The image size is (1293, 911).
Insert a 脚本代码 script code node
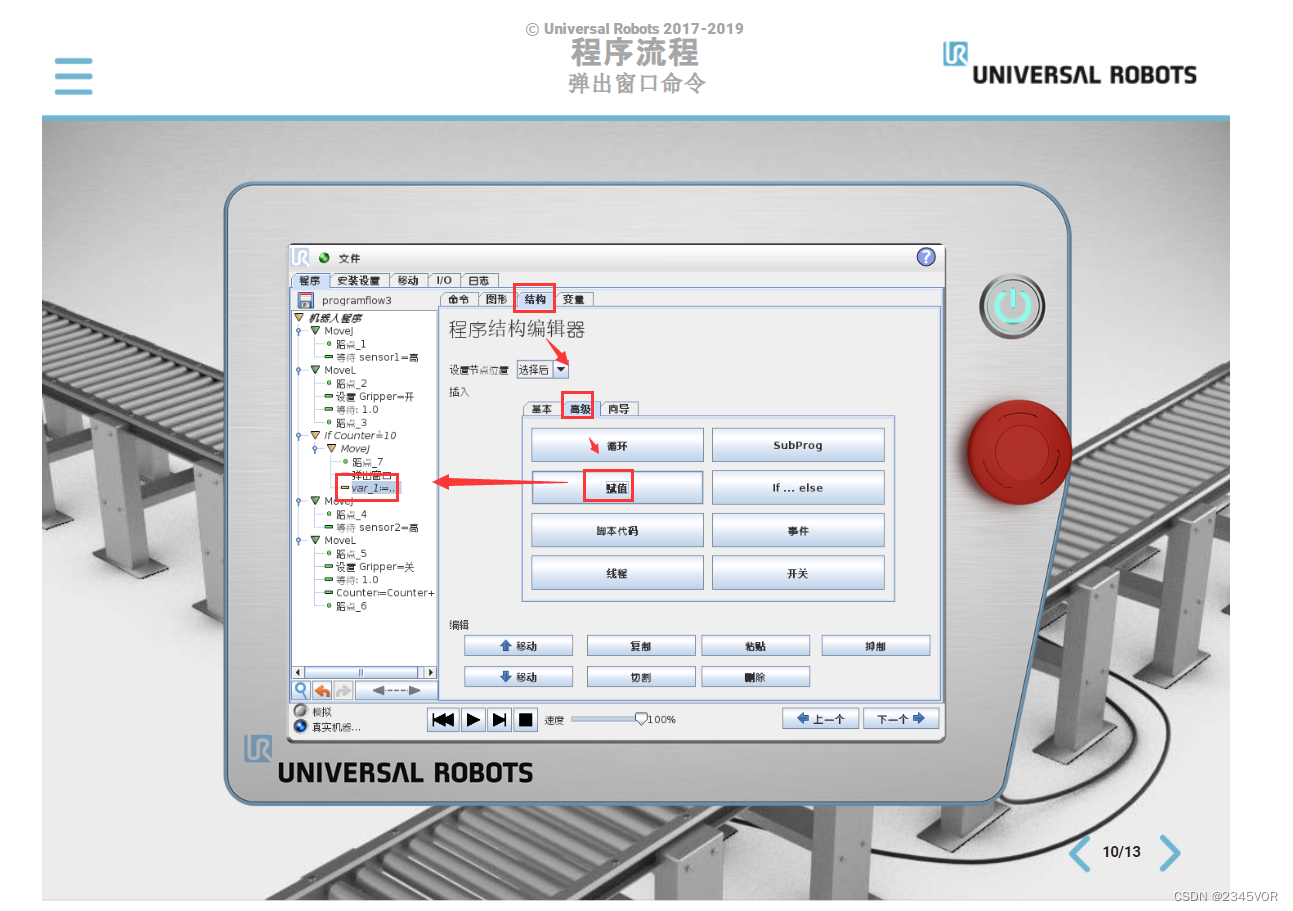tap(617, 531)
